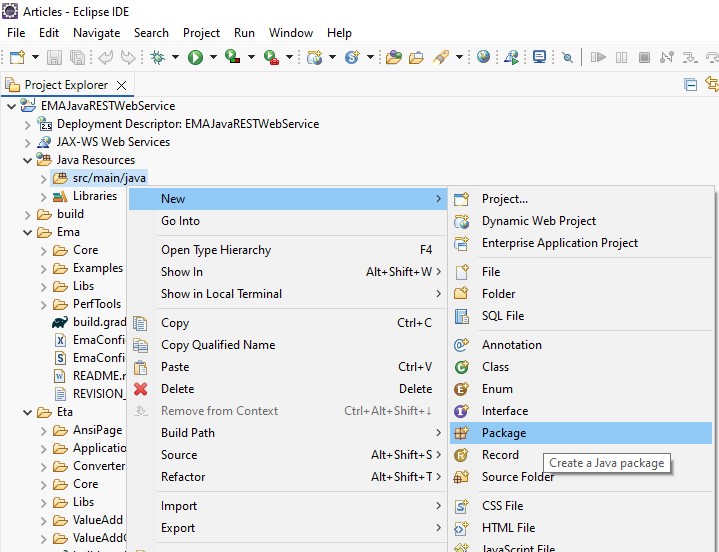719x552 pixels.
Task: Click the Launch Web Service Explorer icon
Action: 511,57
